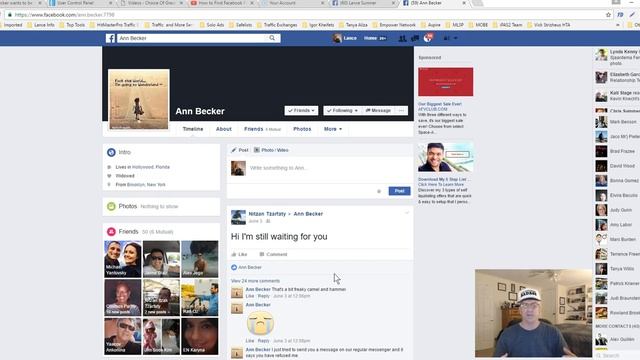Click the post audience icon beside June 3
Image resolution: width=640 pixels, height=360 pixels.
point(268,221)
